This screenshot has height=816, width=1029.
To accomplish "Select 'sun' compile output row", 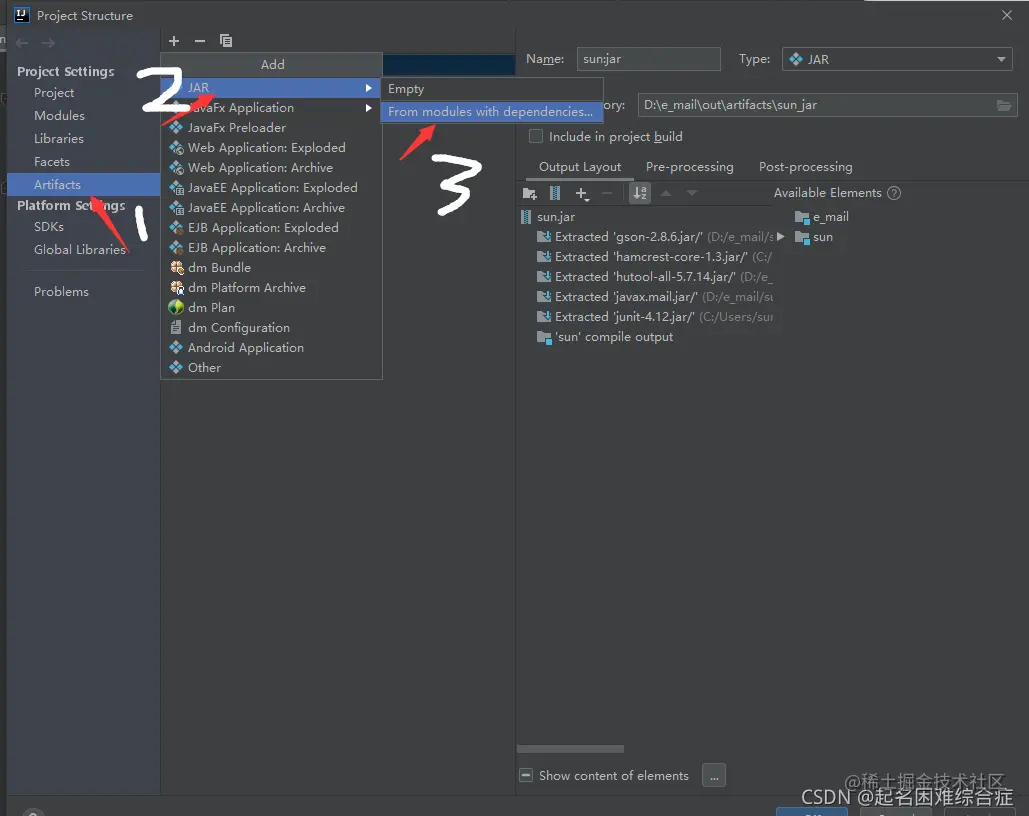I will click(605, 337).
